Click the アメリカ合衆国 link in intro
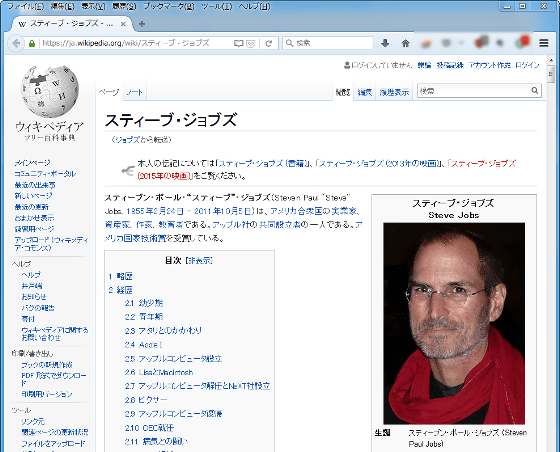The image size is (560, 452). tap(296, 211)
